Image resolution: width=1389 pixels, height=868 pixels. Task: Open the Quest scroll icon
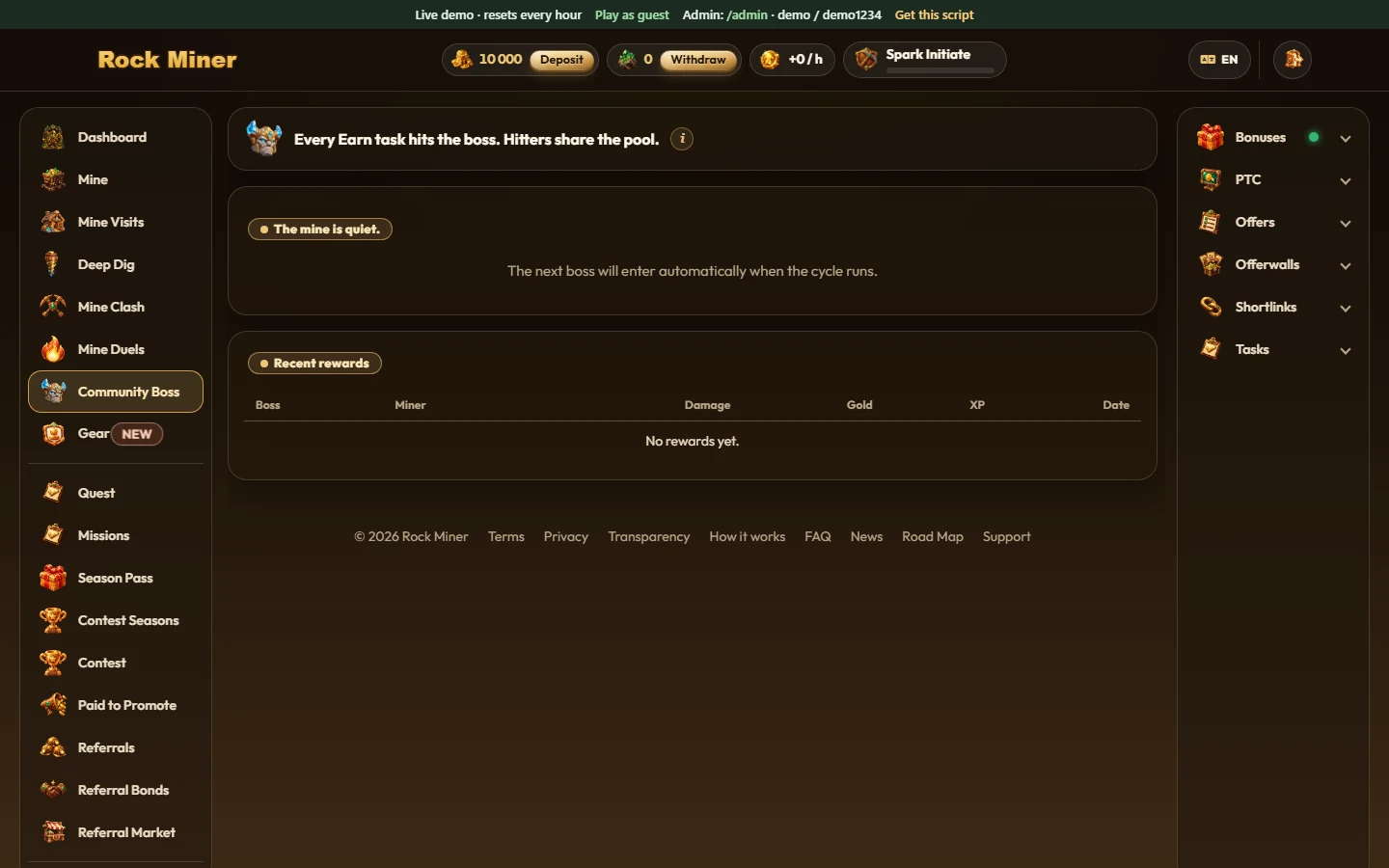53,493
